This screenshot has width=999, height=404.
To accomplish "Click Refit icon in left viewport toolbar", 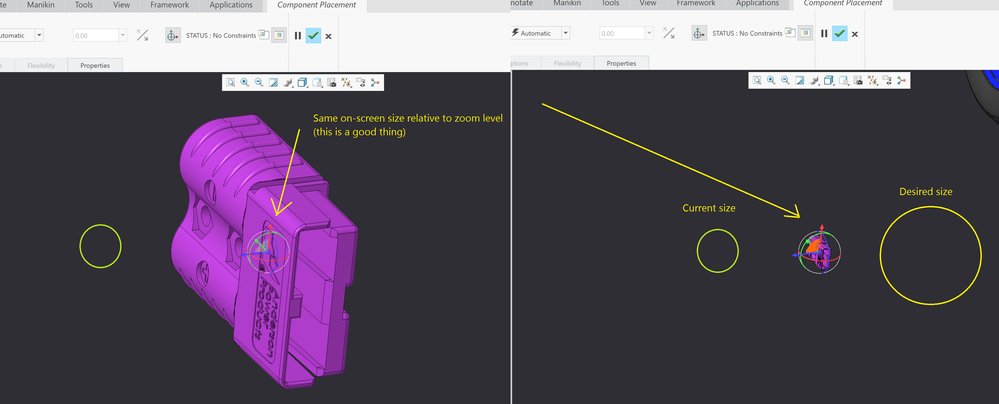I will (x=230, y=83).
